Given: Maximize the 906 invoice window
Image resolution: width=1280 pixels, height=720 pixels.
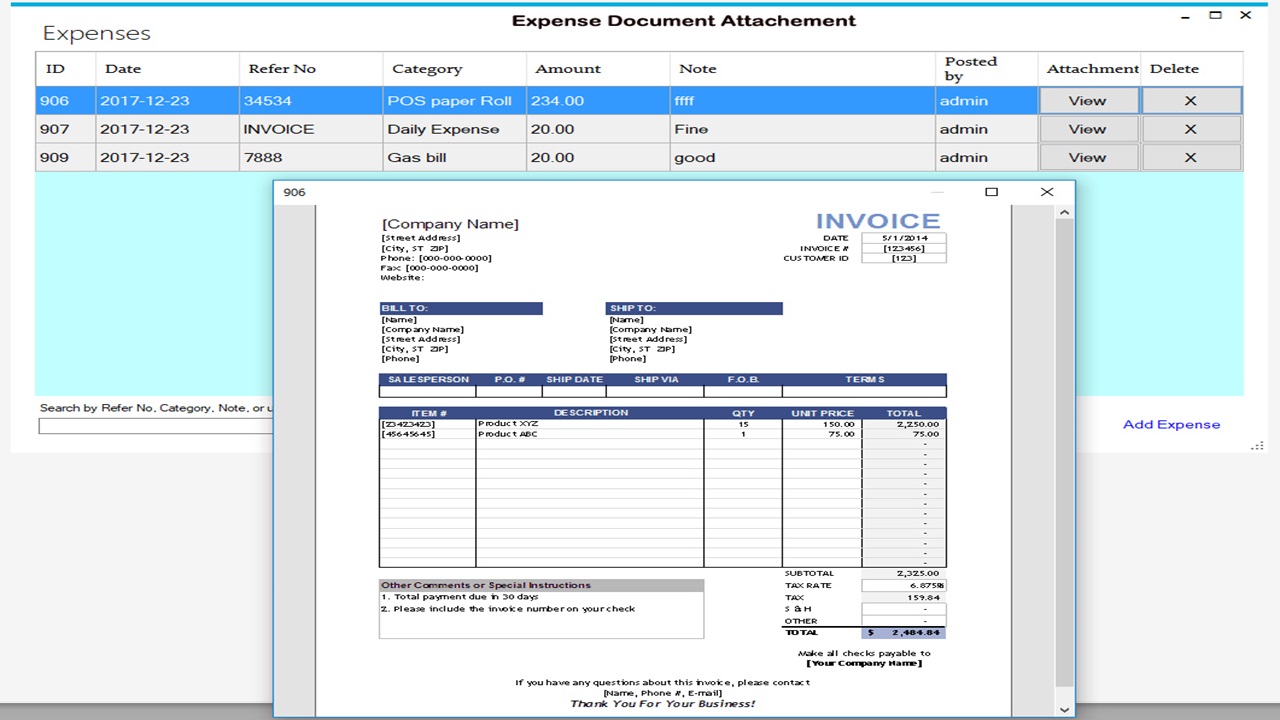Looking at the screenshot, I should [x=991, y=191].
